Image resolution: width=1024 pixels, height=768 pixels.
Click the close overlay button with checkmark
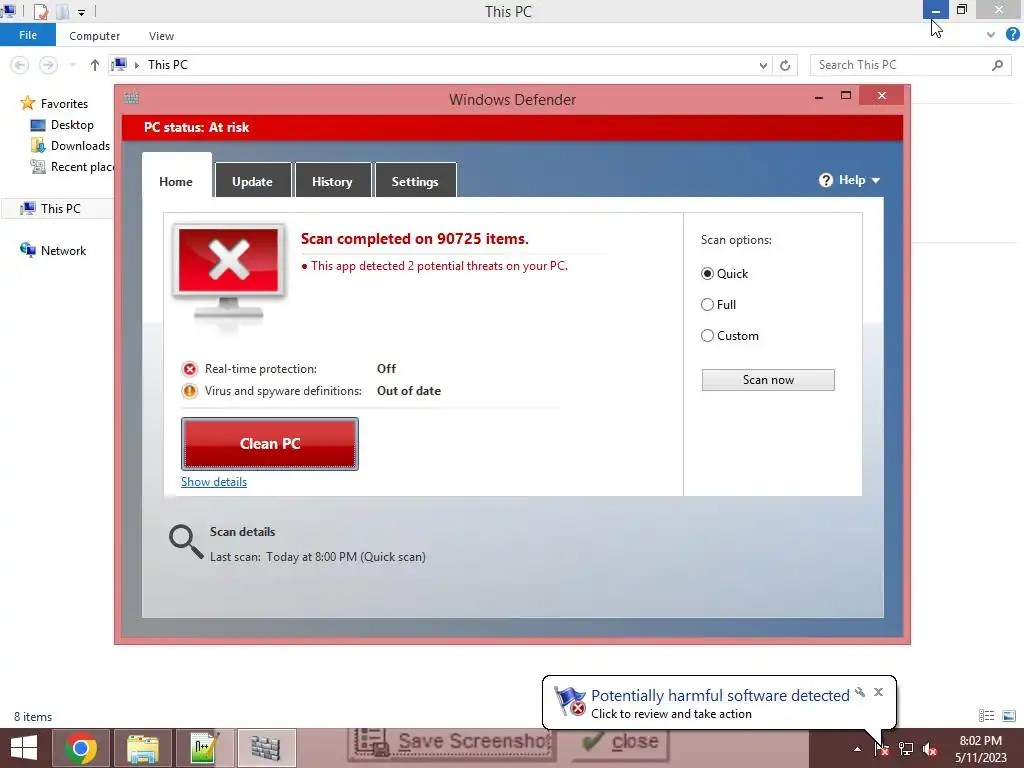coord(620,743)
